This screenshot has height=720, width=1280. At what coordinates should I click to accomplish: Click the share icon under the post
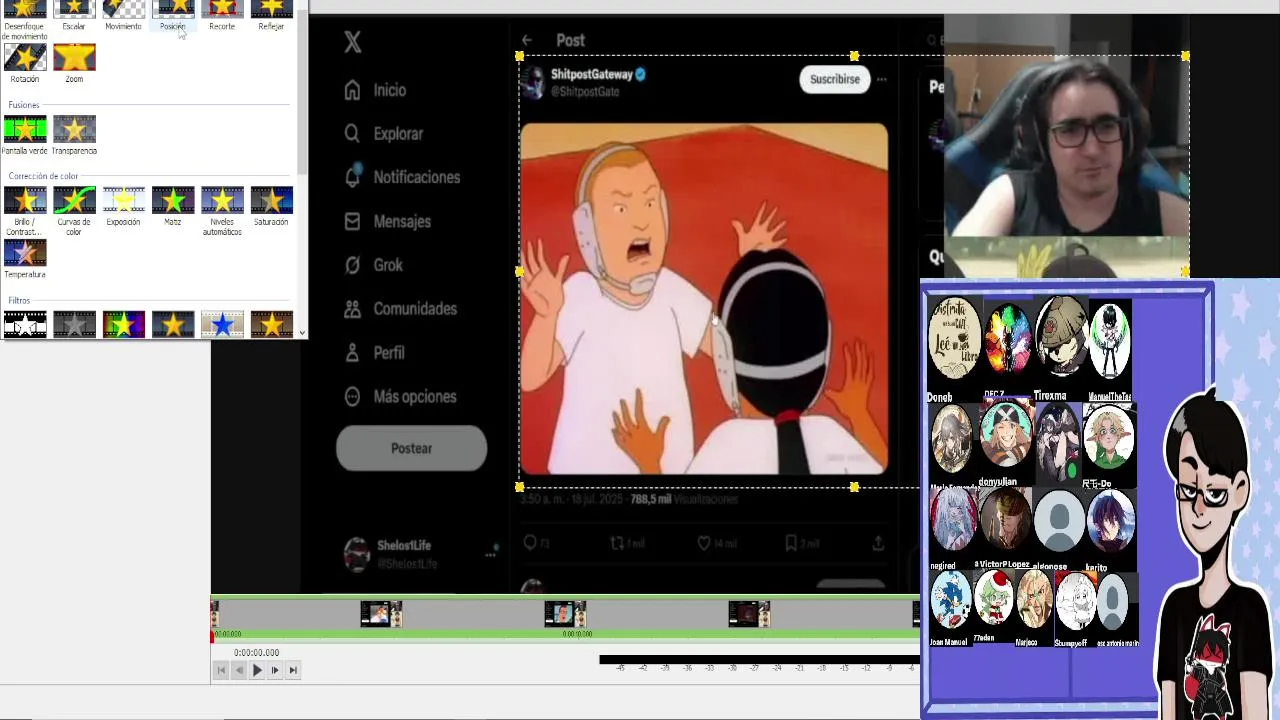(x=878, y=543)
